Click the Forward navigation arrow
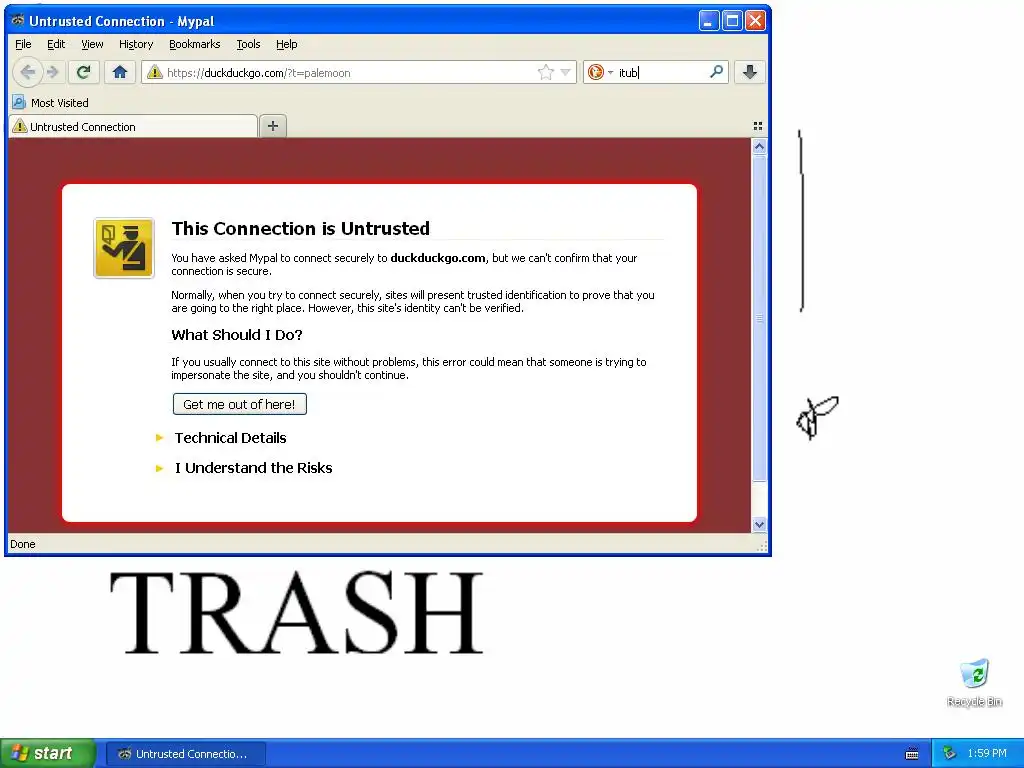The height and width of the screenshot is (768, 1024). pos(54,72)
